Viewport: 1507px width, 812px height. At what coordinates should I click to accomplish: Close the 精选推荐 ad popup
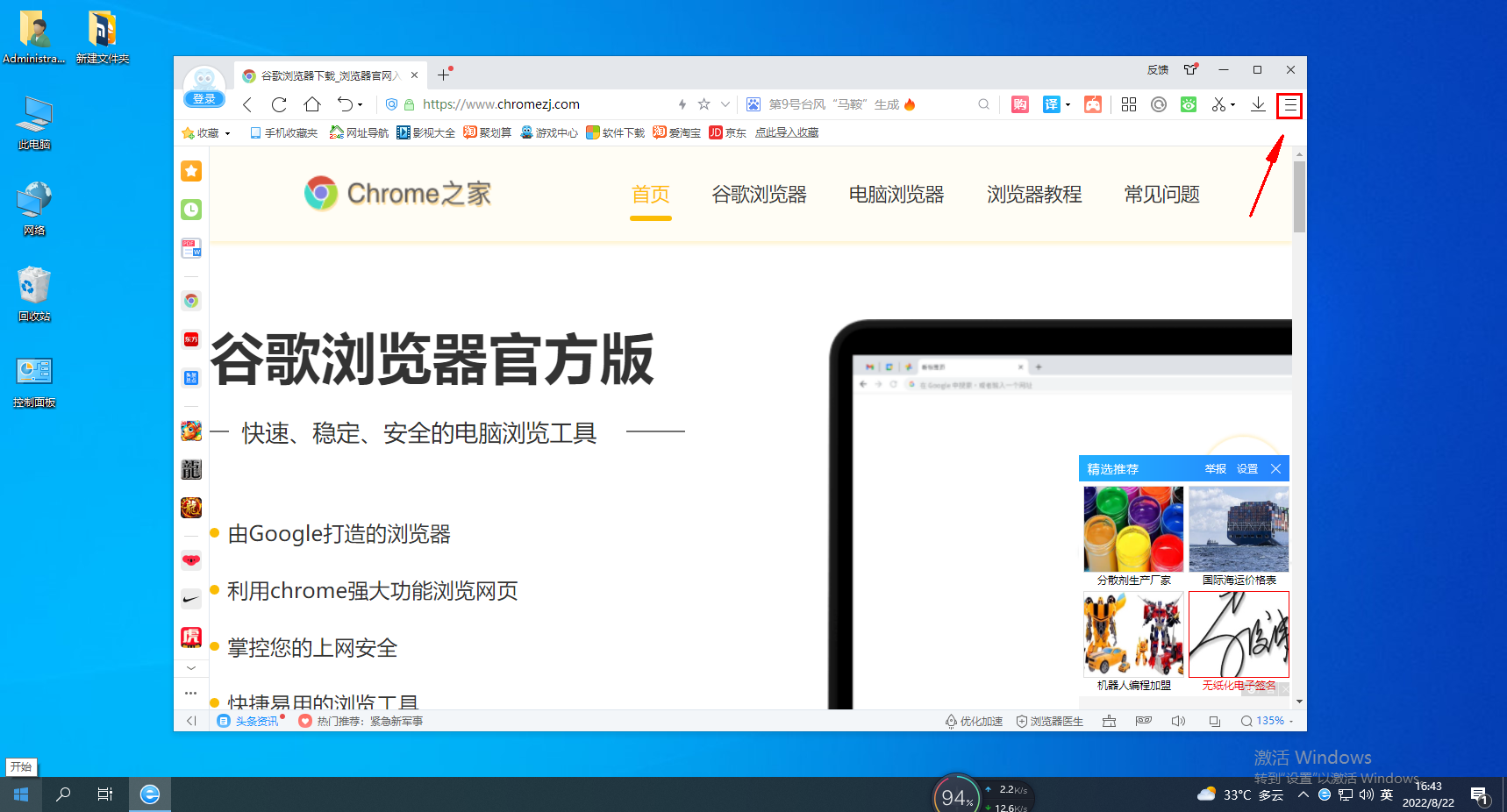coord(1276,469)
